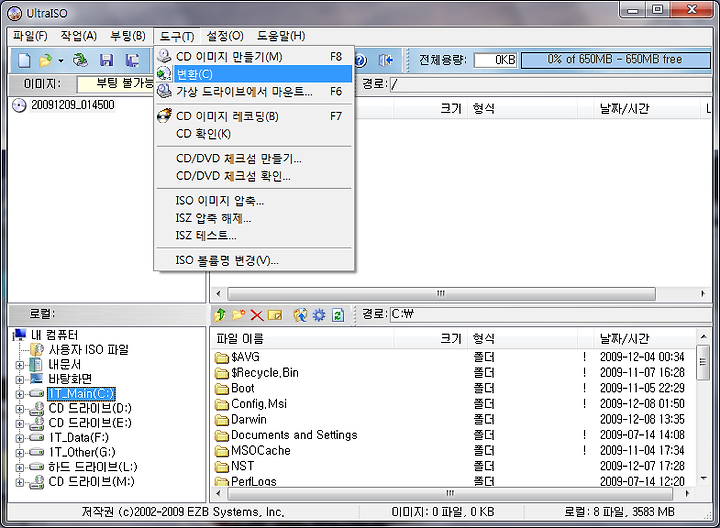Click the local Rename folder icon
The width and height of the screenshot is (720, 528).
pos(275,315)
